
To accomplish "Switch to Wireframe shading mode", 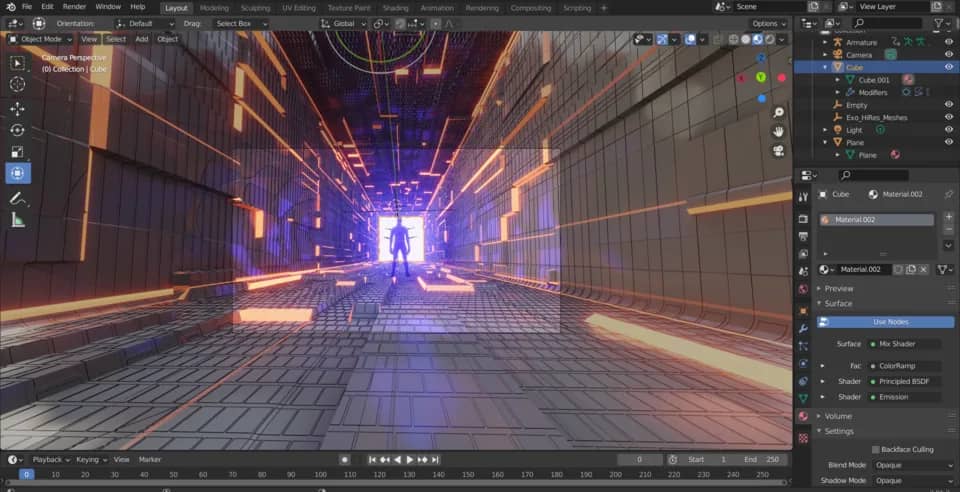I will (x=733, y=39).
